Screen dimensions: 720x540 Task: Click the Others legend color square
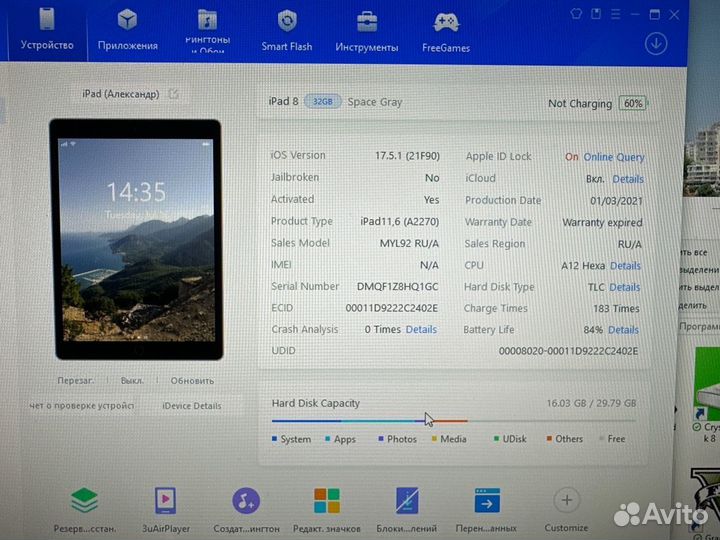click(x=549, y=439)
